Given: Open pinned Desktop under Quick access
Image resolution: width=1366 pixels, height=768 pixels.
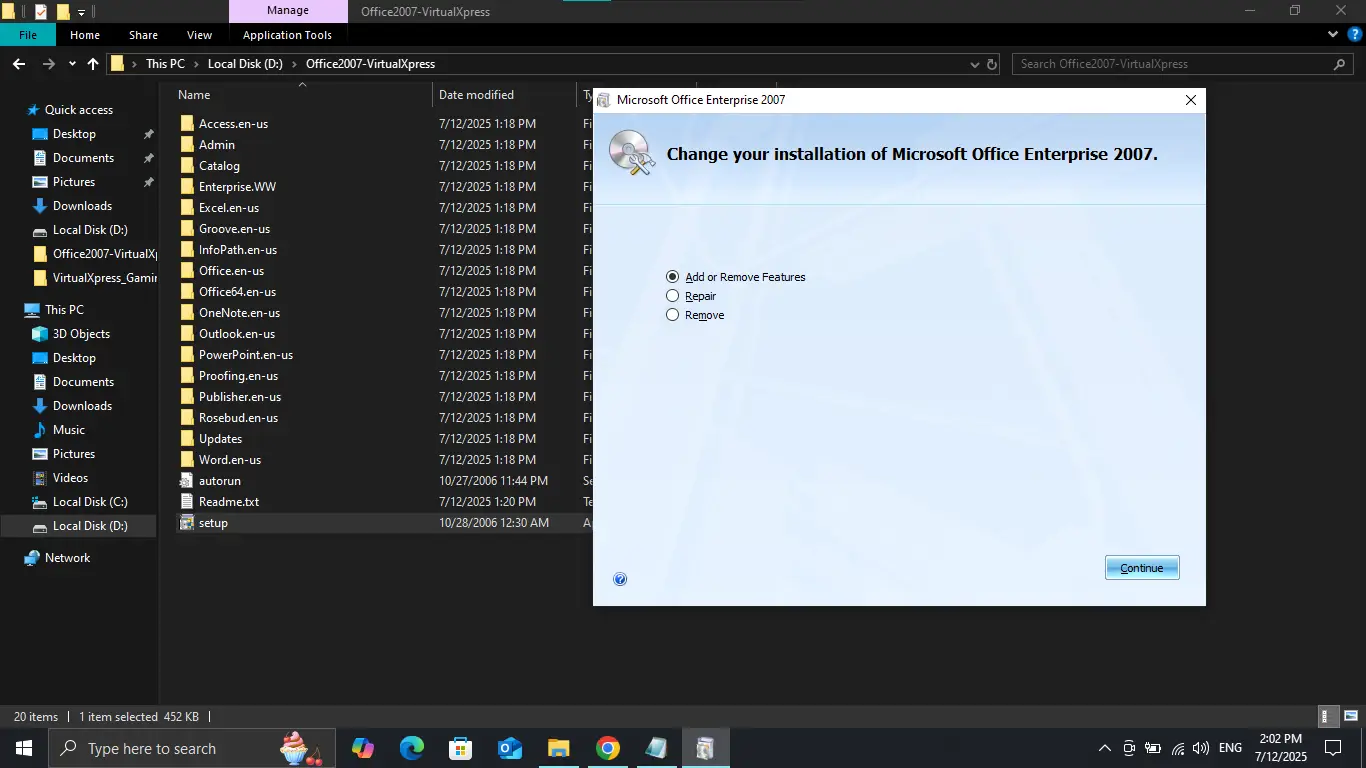Looking at the screenshot, I should pos(74,134).
